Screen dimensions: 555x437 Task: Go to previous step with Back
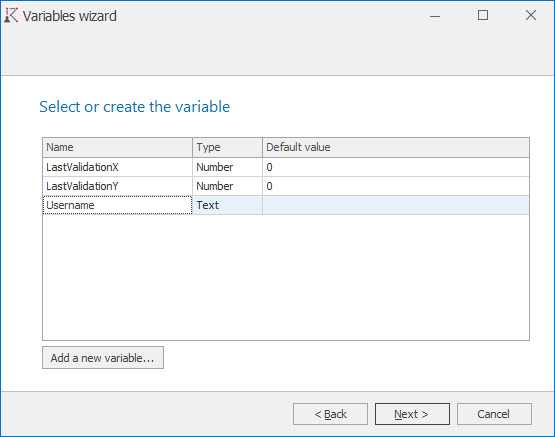[330, 414]
